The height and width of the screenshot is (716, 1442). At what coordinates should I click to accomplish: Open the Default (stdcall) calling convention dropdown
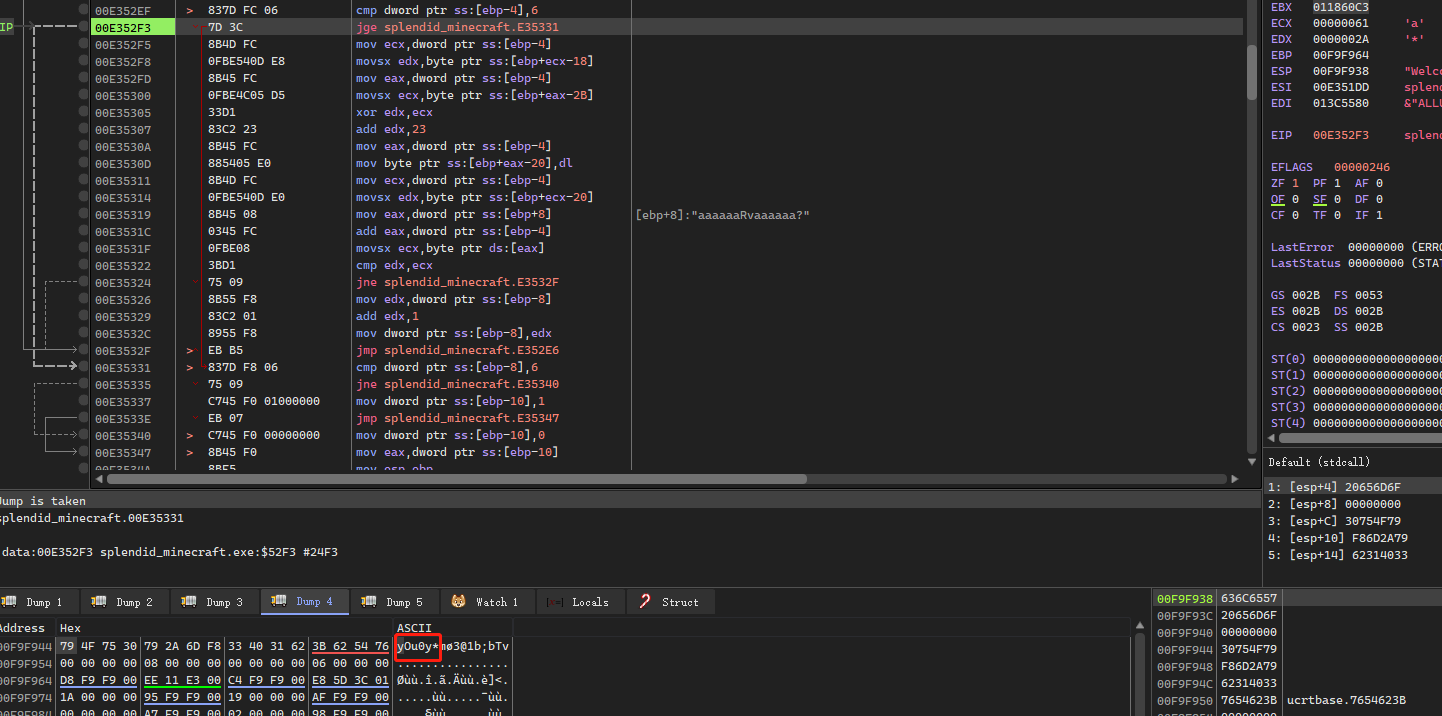[1319, 462]
